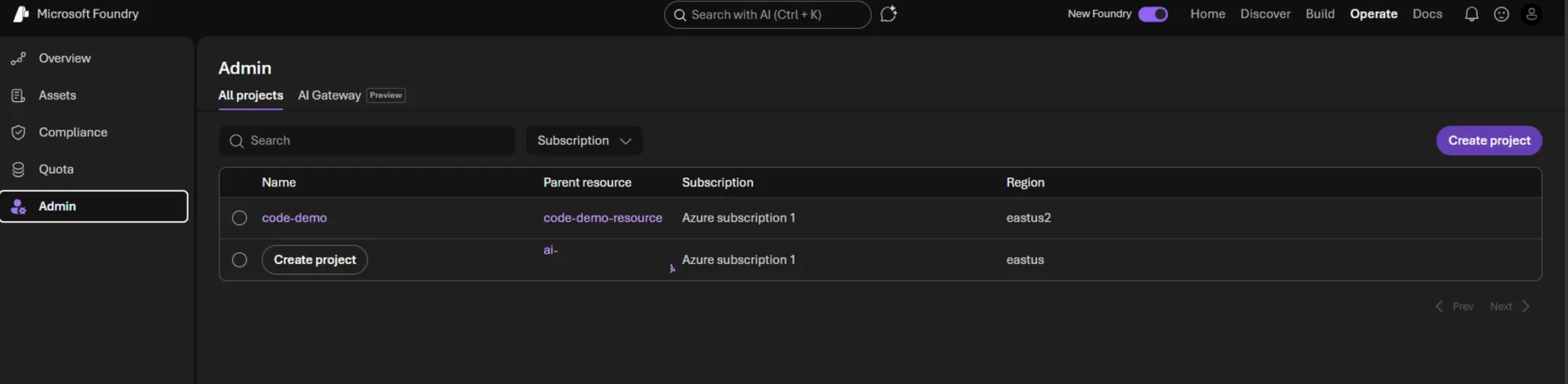Open the ai- parent resource link
The width and height of the screenshot is (1568, 384).
(550, 250)
